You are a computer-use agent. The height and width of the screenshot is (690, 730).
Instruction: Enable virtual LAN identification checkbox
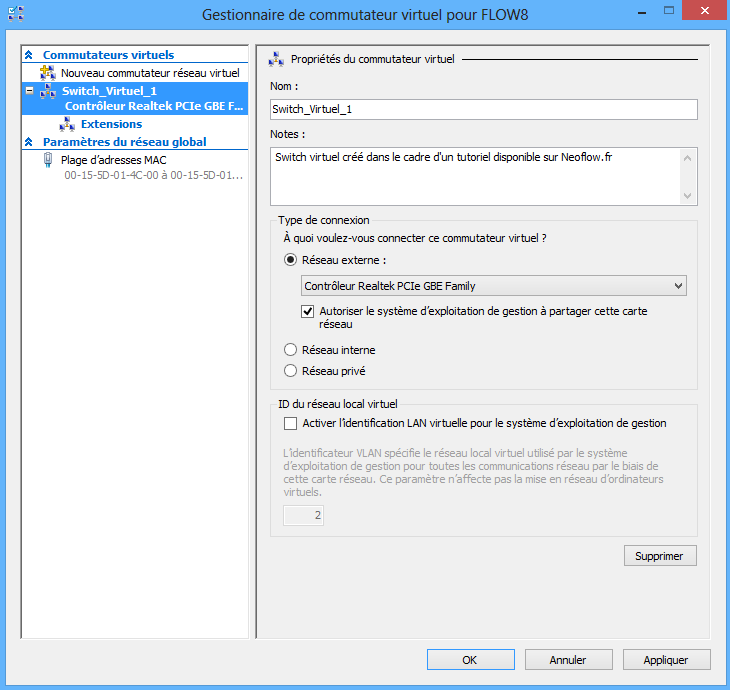[291, 424]
